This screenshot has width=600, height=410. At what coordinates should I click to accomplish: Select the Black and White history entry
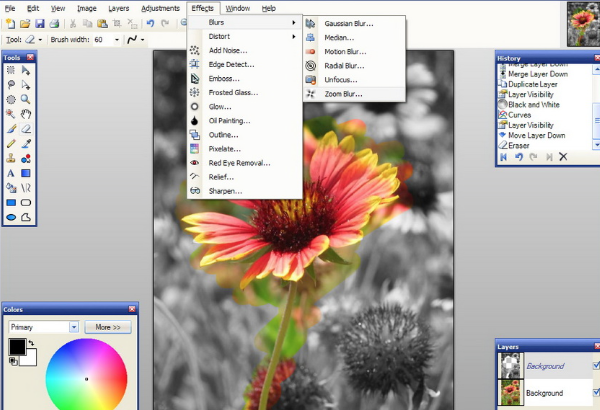pyautogui.click(x=534, y=105)
